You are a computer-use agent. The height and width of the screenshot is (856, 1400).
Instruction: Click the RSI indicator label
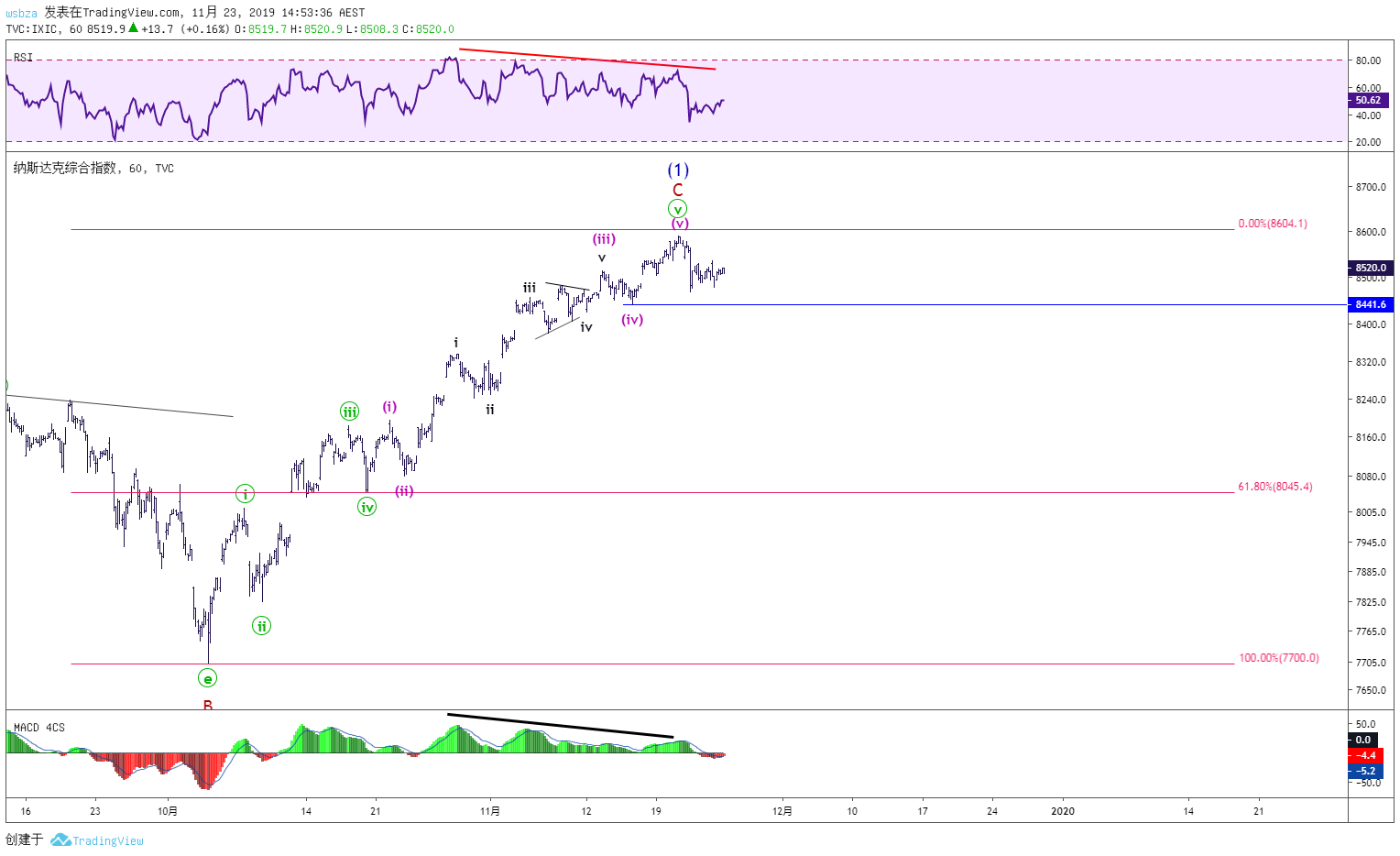tap(23, 58)
